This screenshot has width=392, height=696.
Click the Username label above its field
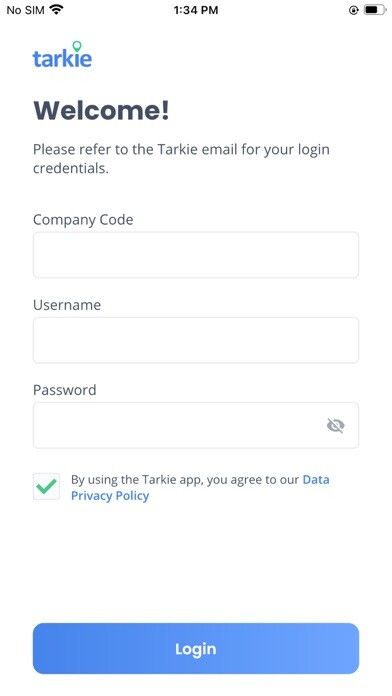[x=67, y=305]
